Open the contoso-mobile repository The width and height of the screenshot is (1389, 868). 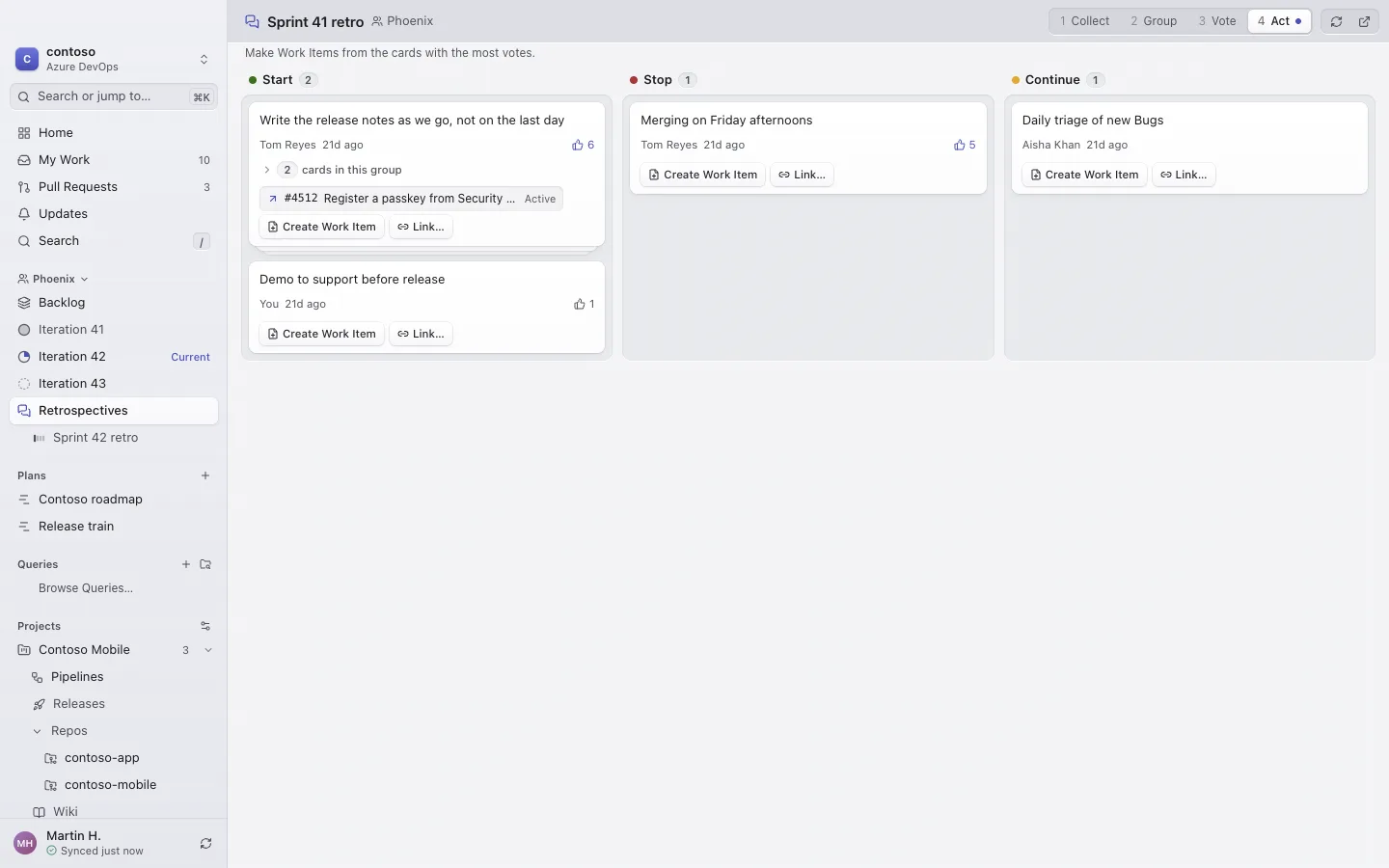pos(114,785)
